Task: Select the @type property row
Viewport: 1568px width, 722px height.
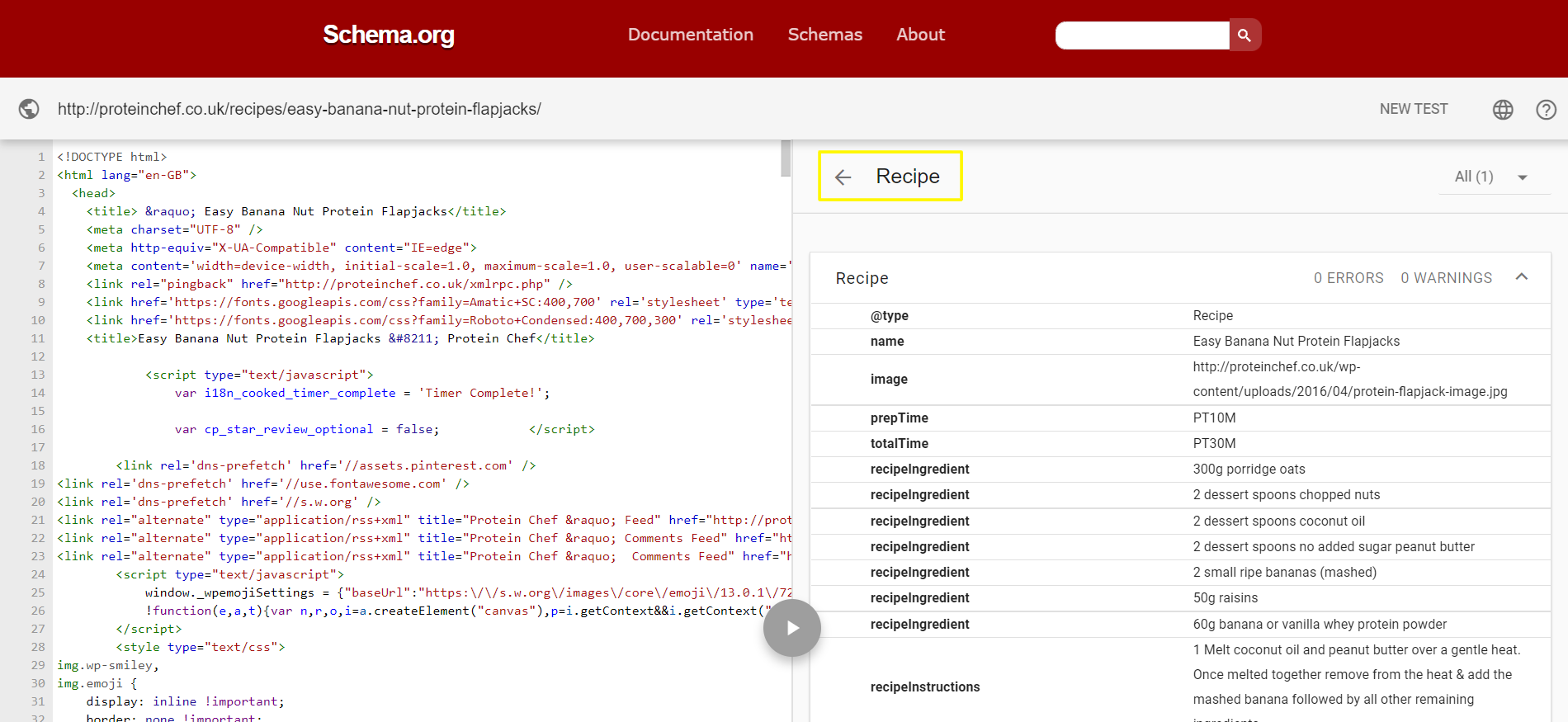Action: [x=1180, y=316]
